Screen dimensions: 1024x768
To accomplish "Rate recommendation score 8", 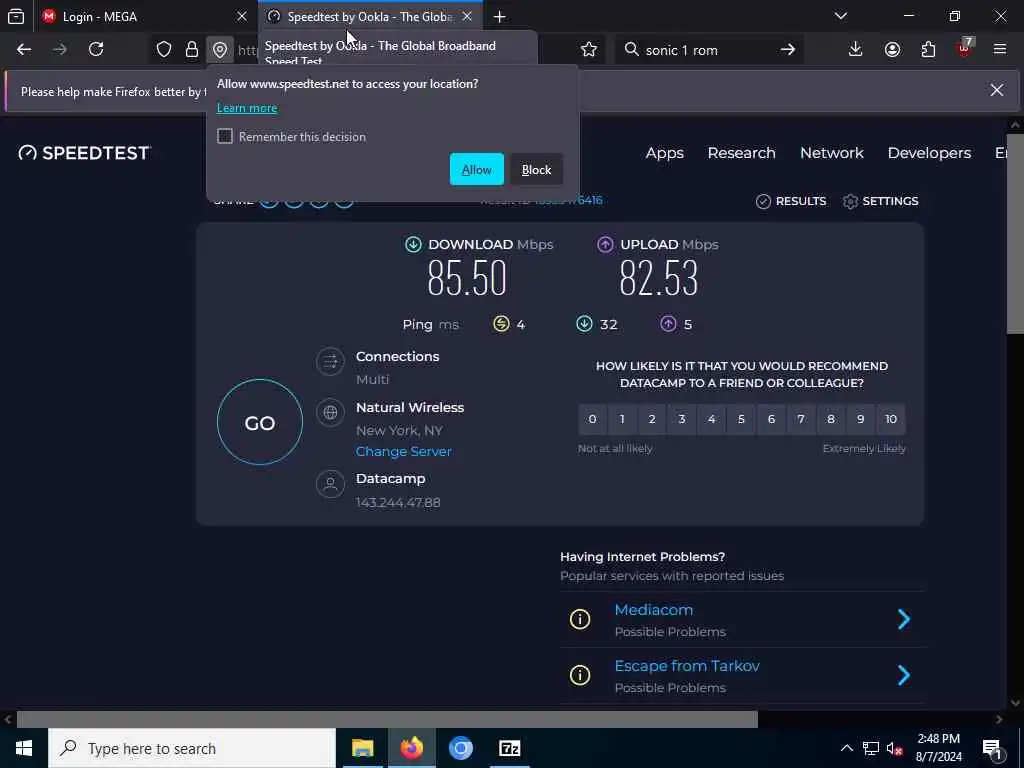I will pyautogui.click(x=831, y=419).
